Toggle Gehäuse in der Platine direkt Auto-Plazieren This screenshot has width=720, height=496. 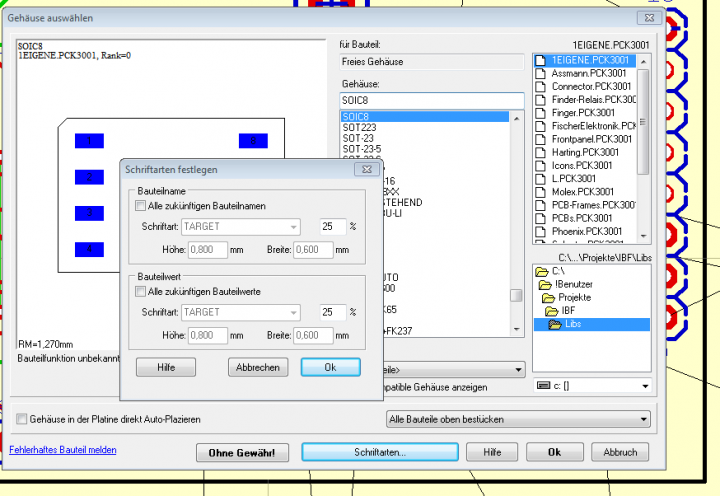pyautogui.click(x=23, y=418)
